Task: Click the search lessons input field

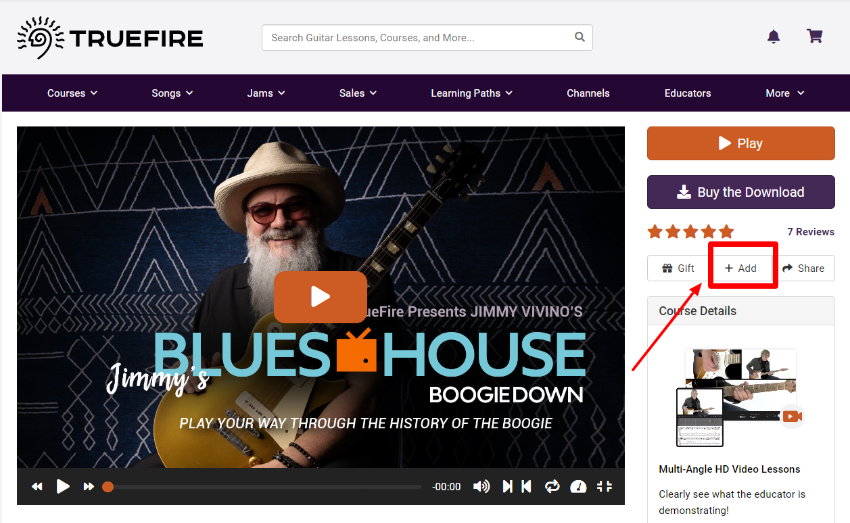Action: 427,37
